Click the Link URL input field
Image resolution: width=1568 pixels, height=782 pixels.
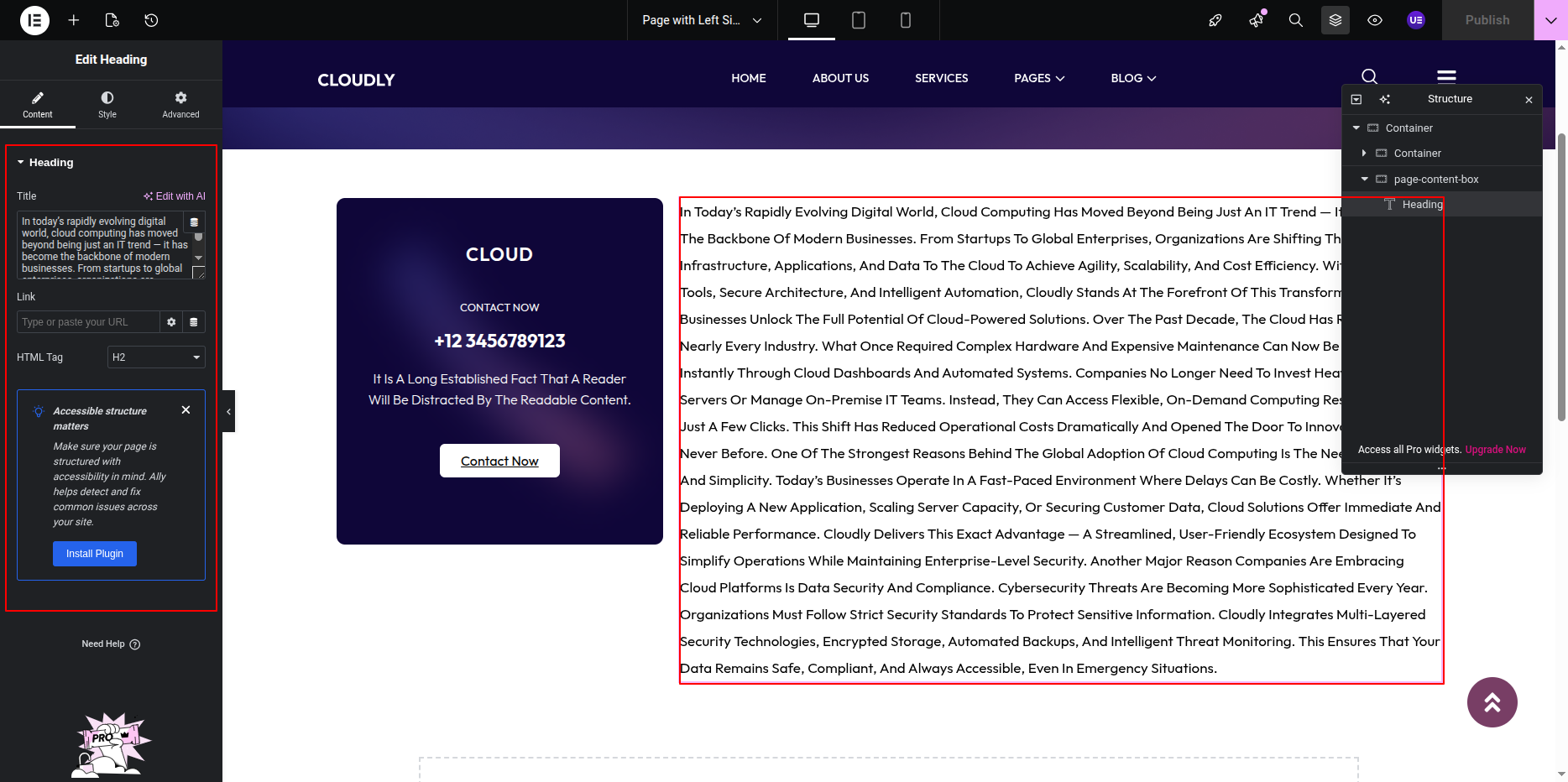tap(88, 322)
